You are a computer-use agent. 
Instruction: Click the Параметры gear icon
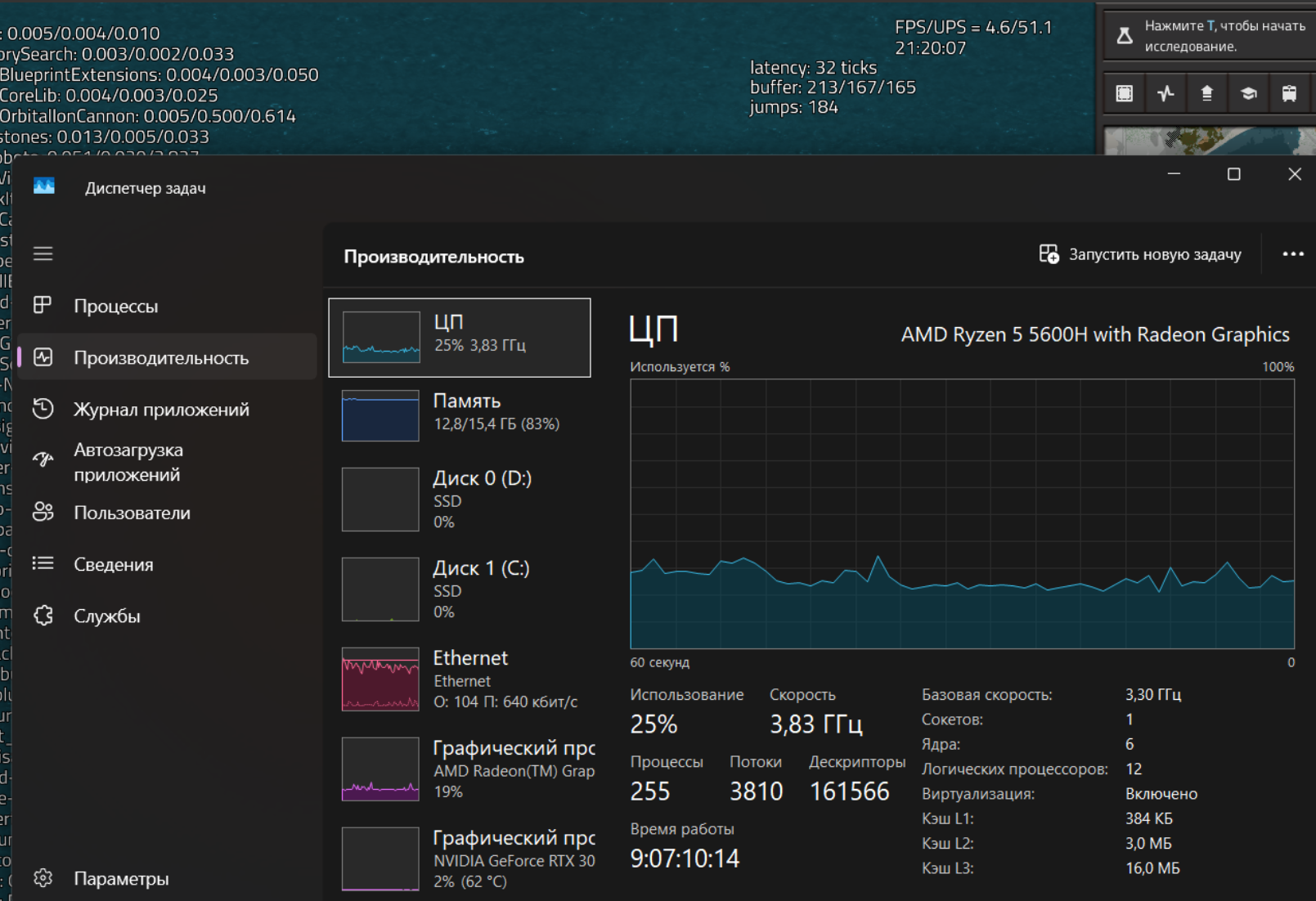tap(43, 878)
